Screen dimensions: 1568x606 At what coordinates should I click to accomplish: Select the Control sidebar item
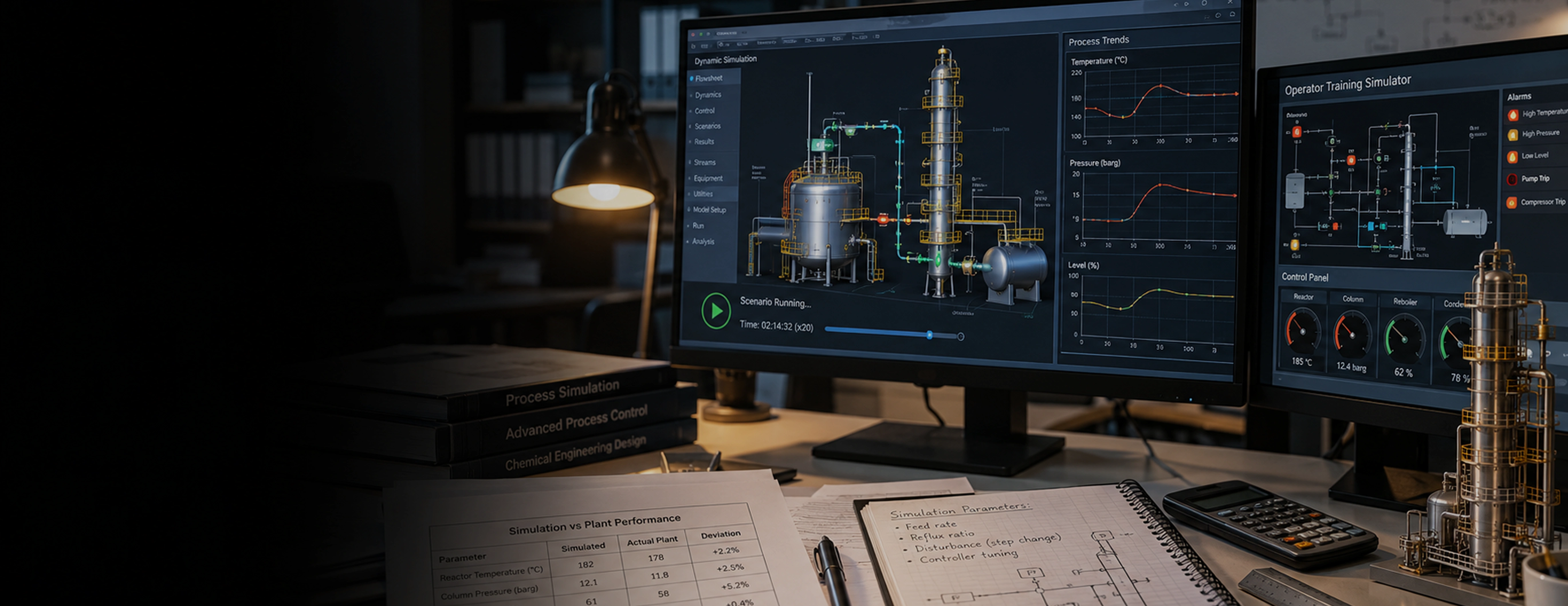(705, 111)
